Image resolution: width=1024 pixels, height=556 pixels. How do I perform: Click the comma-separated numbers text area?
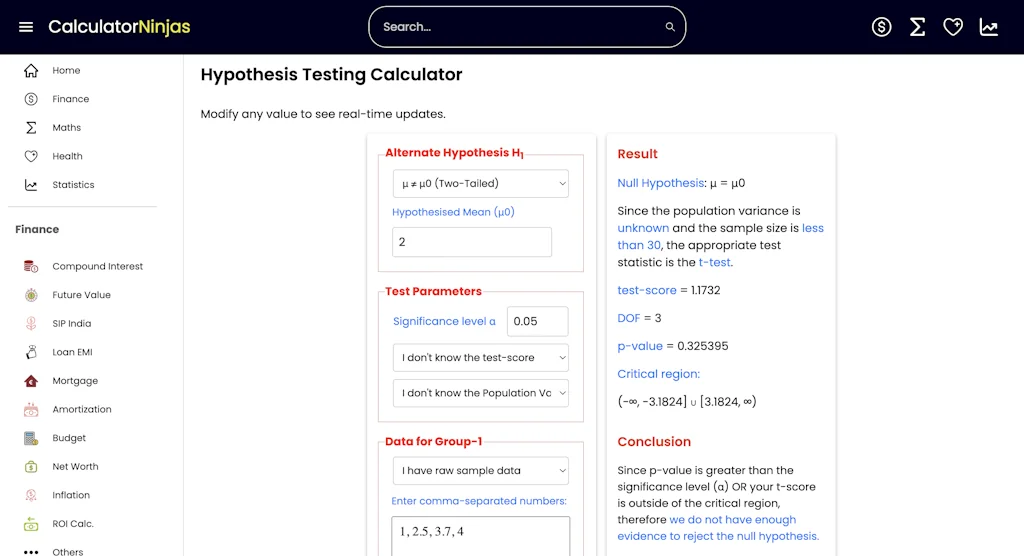click(480, 536)
